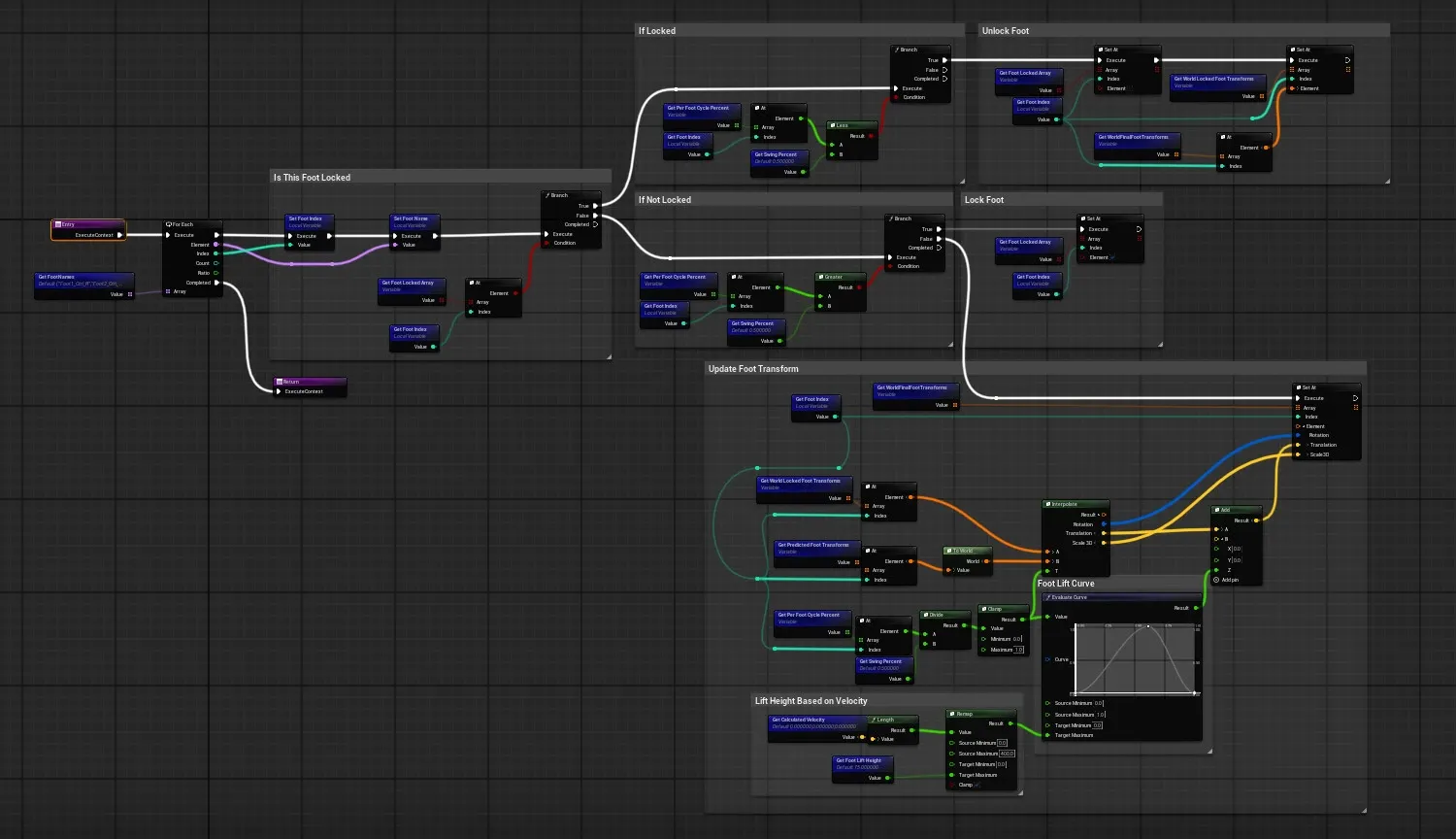Expand the Translation pin on Update Foot Transform's Set At

coord(1307,445)
